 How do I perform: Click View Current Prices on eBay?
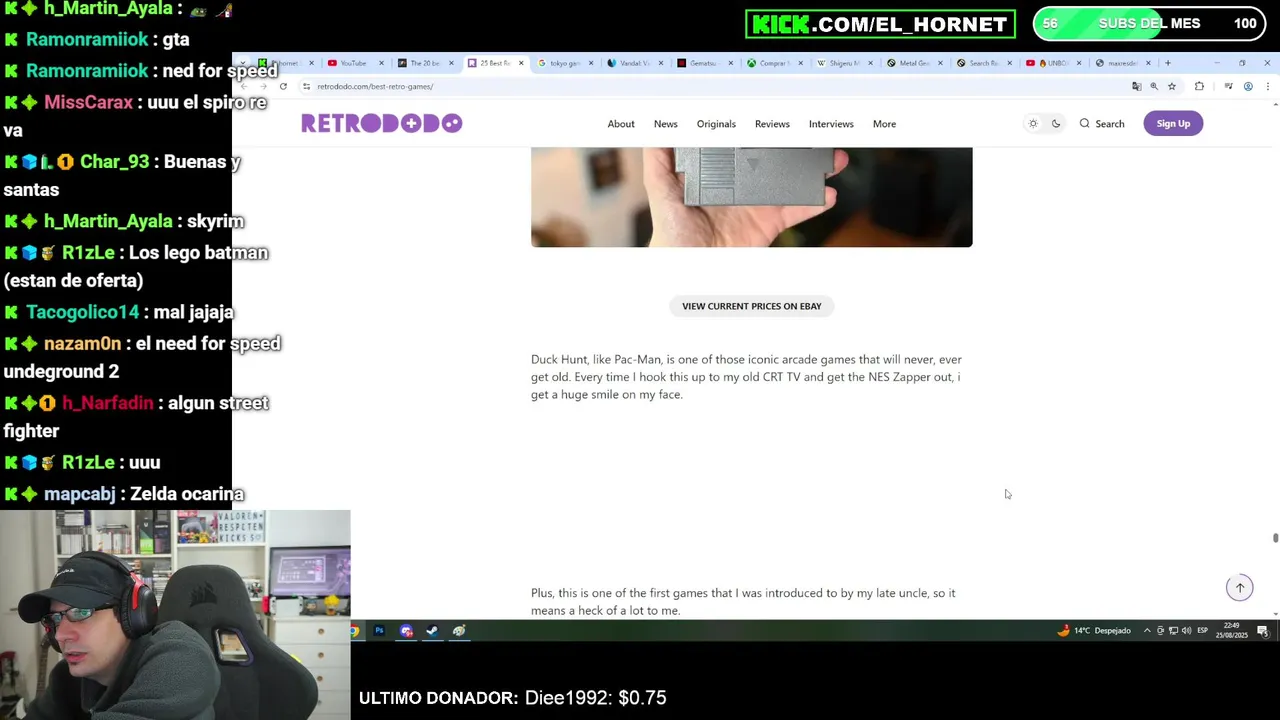pyautogui.click(x=752, y=306)
